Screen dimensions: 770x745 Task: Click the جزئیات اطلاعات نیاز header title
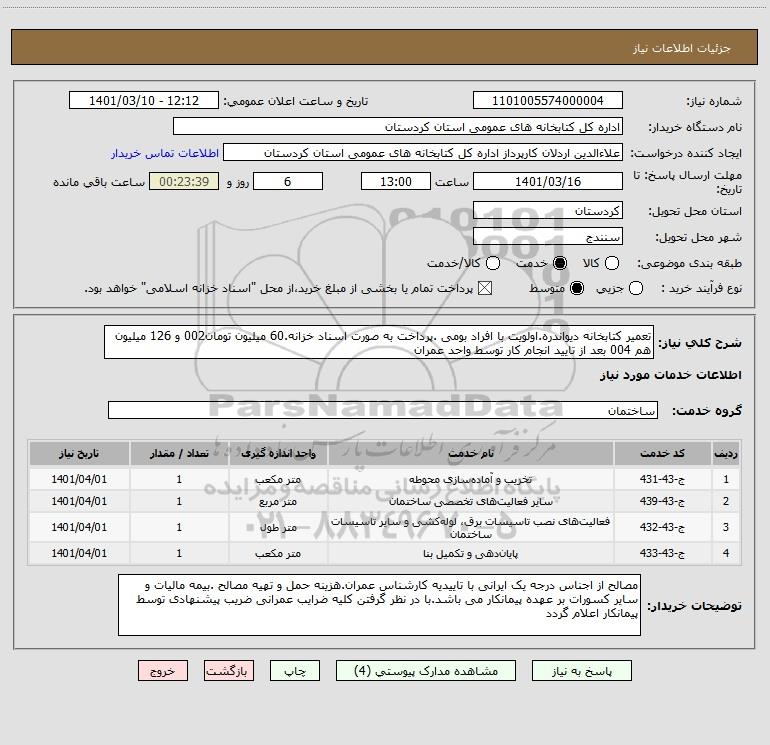tap(682, 48)
